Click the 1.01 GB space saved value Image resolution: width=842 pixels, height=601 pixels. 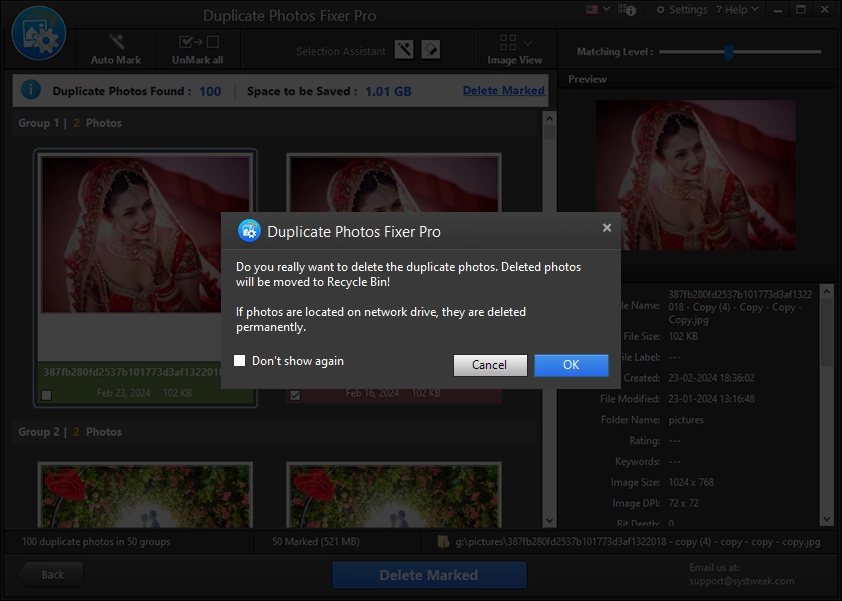pos(388,91)
